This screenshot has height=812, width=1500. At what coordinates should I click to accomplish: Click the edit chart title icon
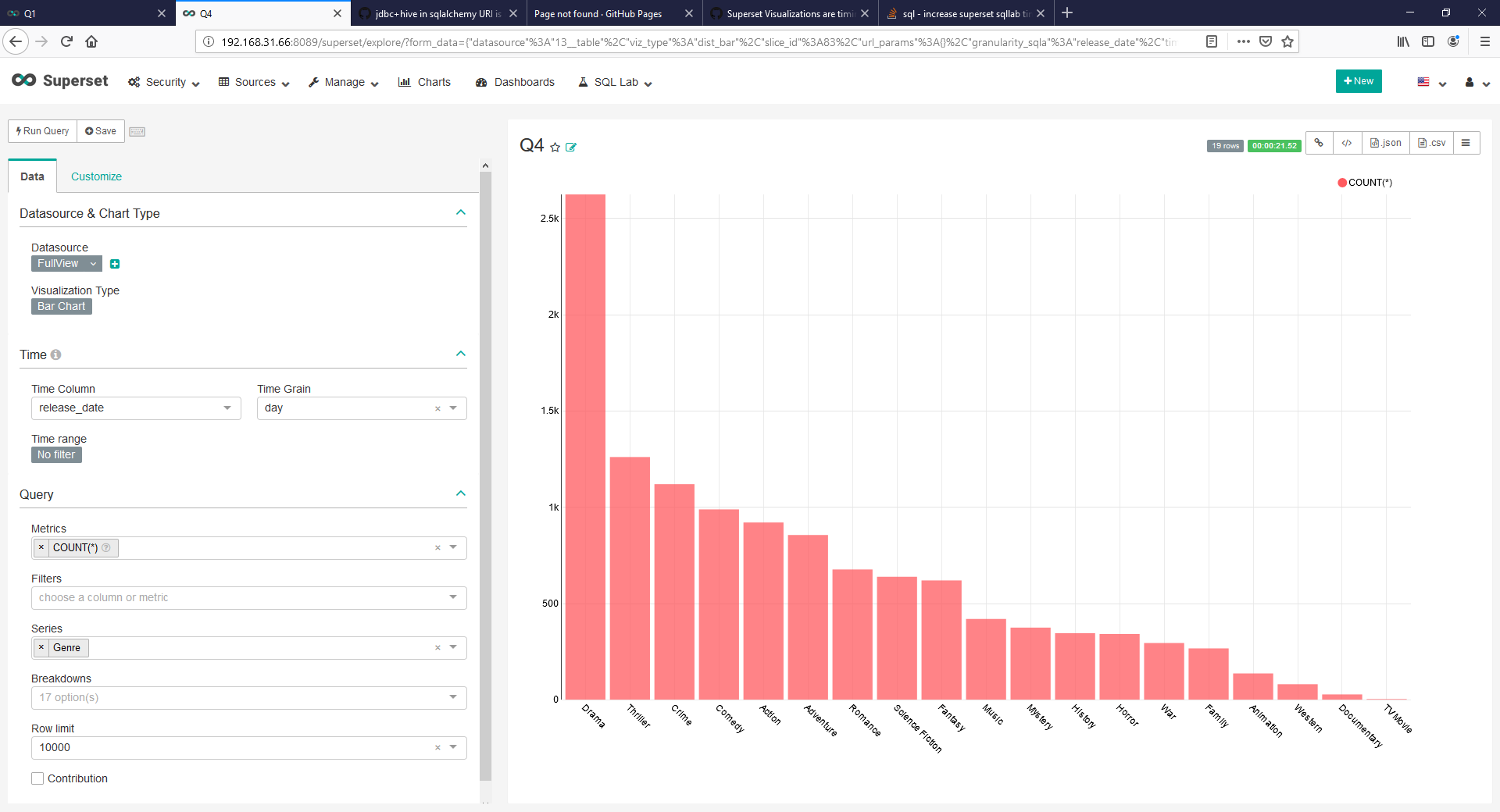click(571, 148)
